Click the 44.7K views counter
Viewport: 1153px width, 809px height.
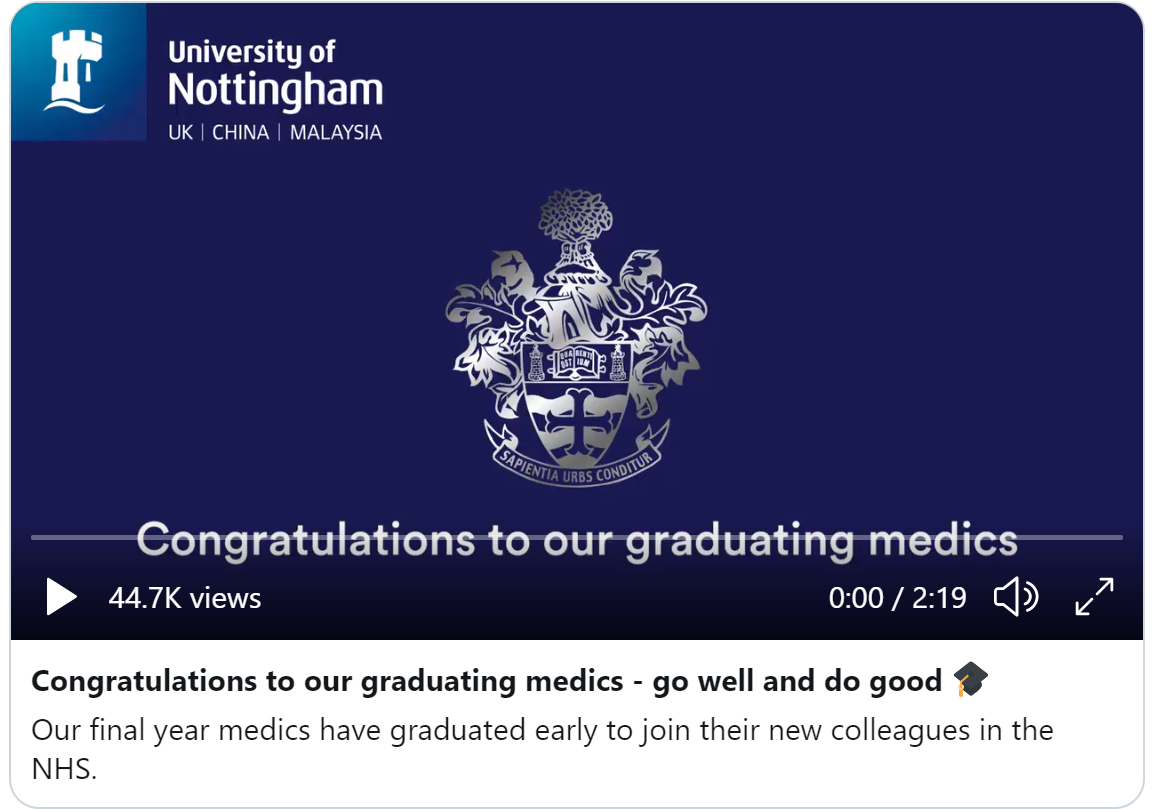coord(185,598)
